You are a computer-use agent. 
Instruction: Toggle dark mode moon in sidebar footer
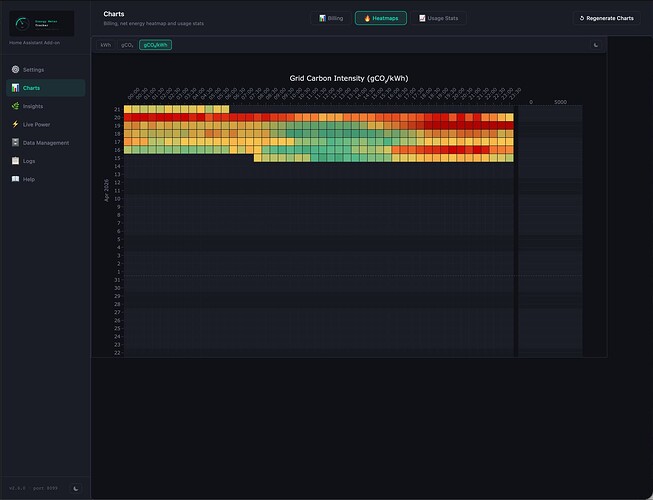coord(76,488)
